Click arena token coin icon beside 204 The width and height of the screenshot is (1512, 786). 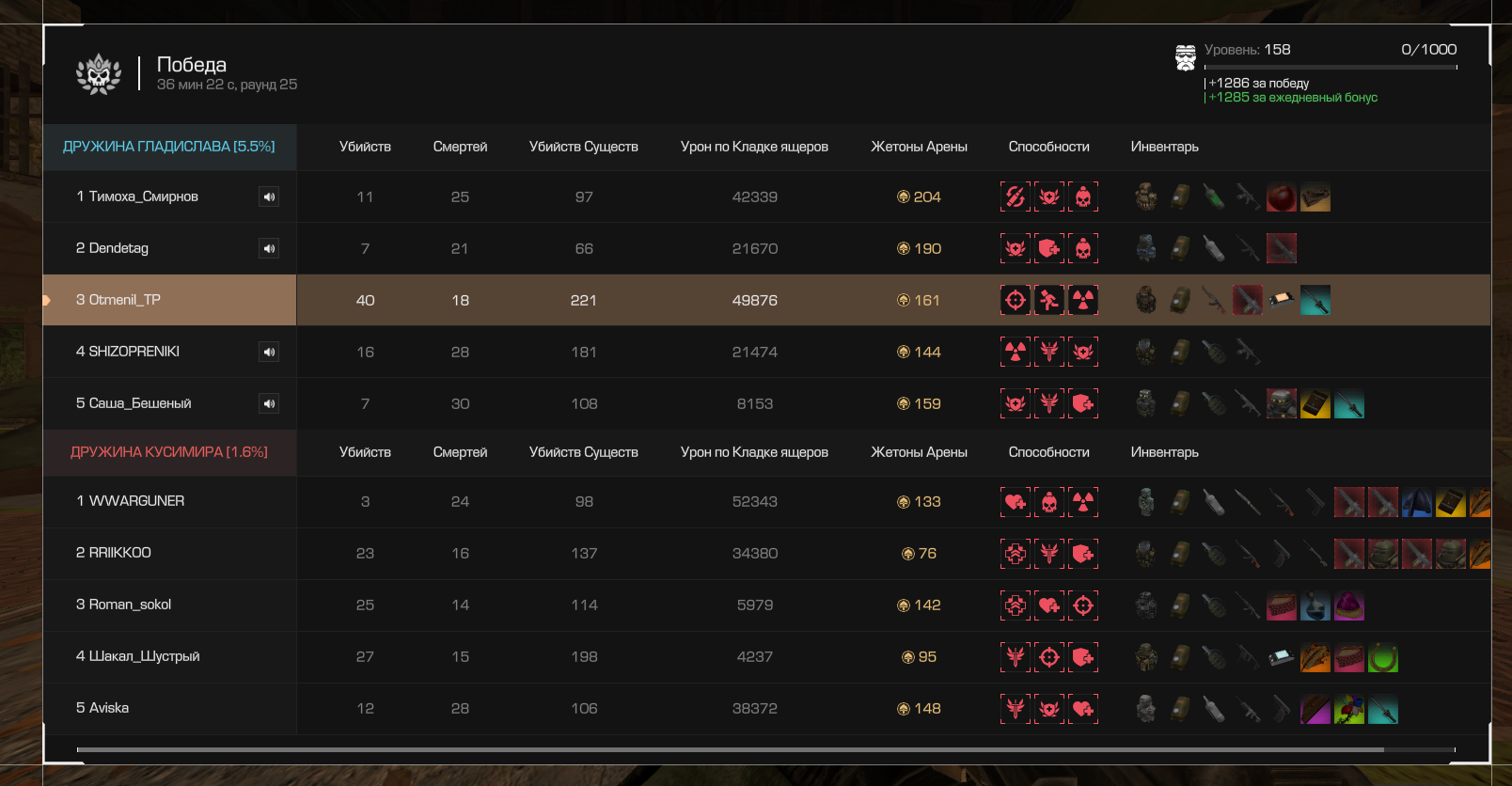click(904, 196)
